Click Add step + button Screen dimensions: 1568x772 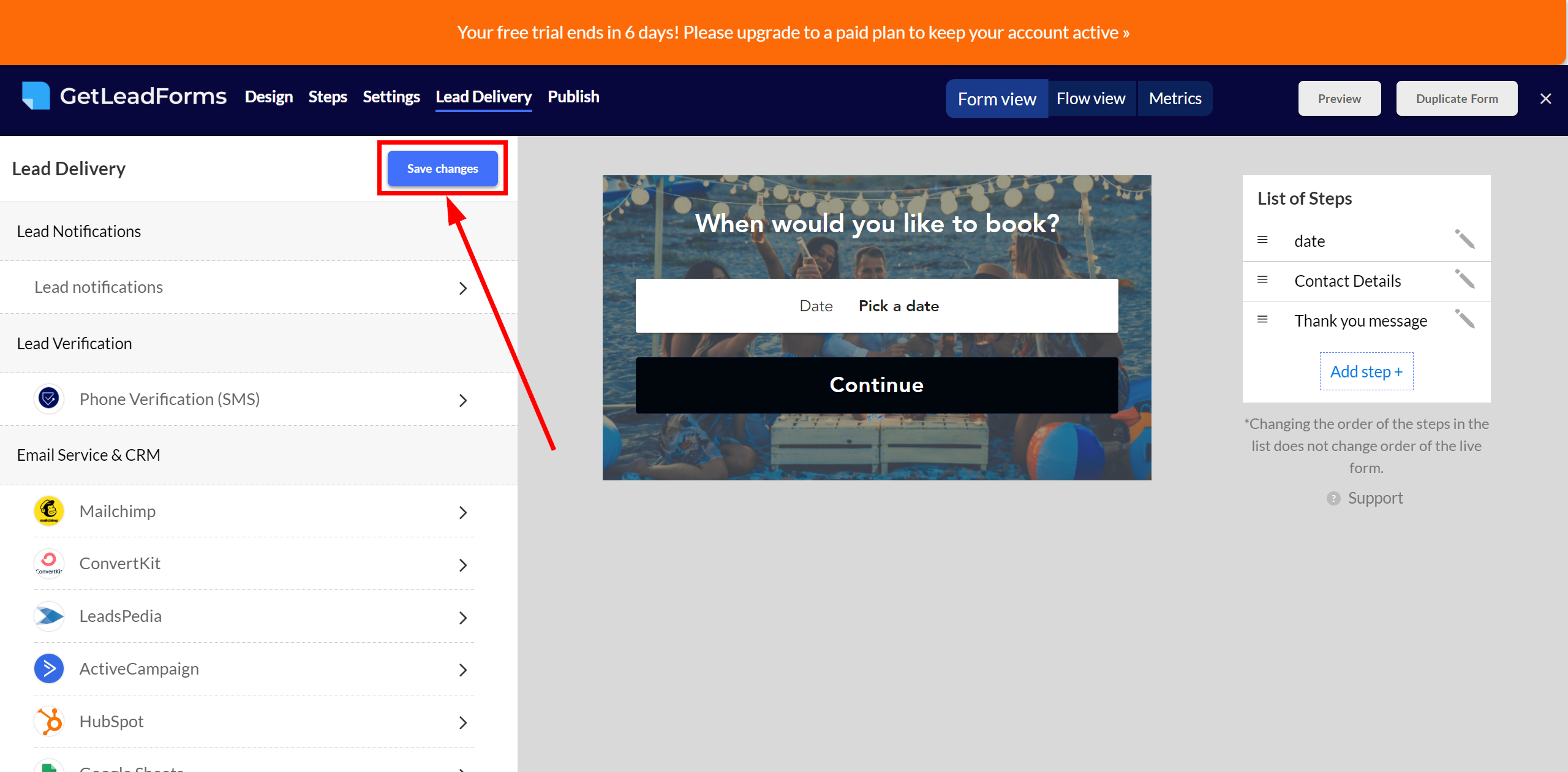pyautogui.click(x=1366, y=371)
